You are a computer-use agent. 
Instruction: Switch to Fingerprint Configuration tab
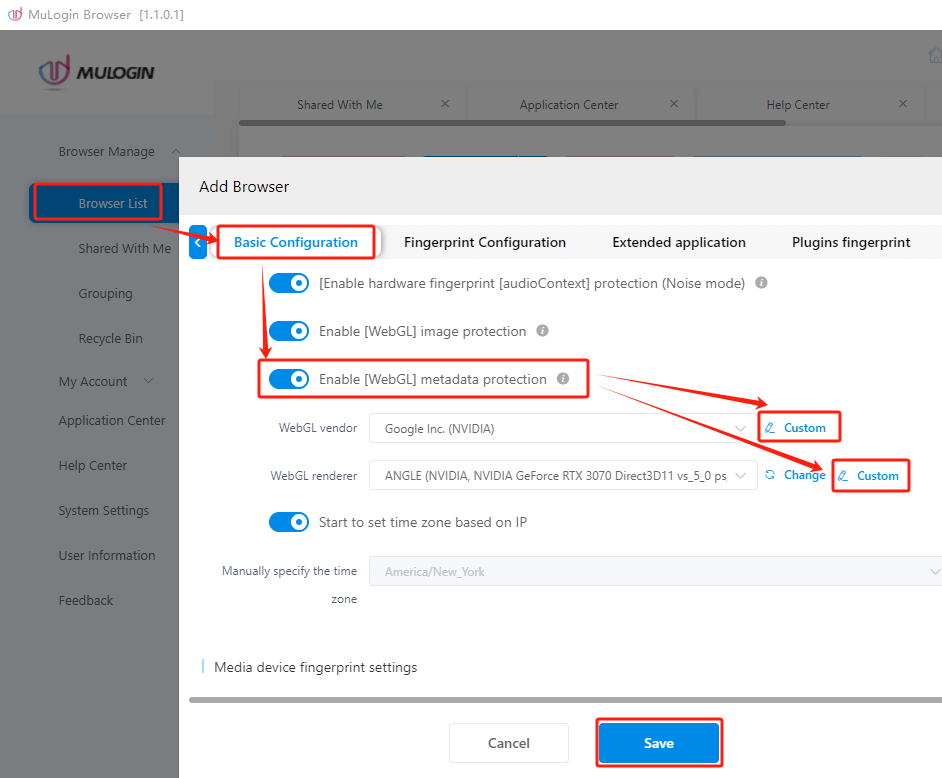(x=485, y=242)
